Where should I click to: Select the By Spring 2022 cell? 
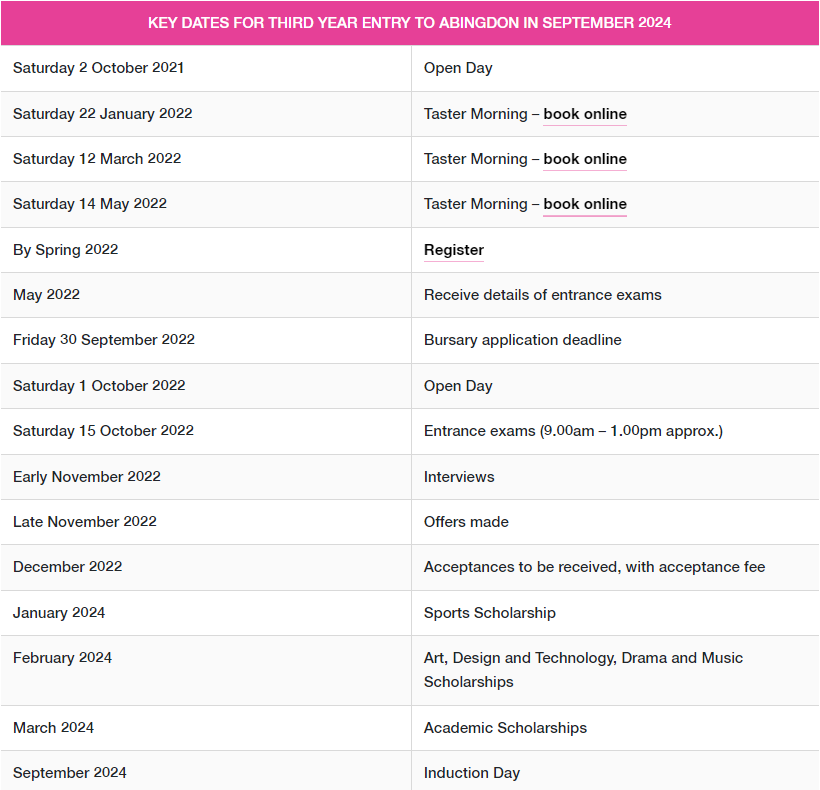click(206, 250)
